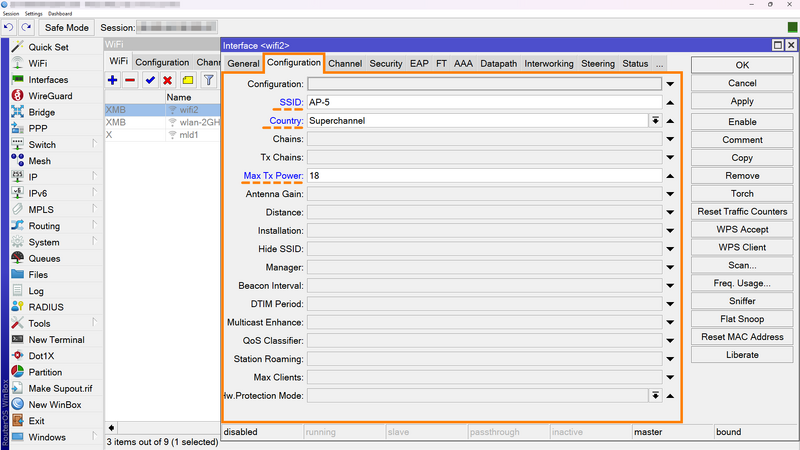Click the redo arrow in toolbar
The image size is (800, 450).
pyautogui.click(x=26, y=28)
